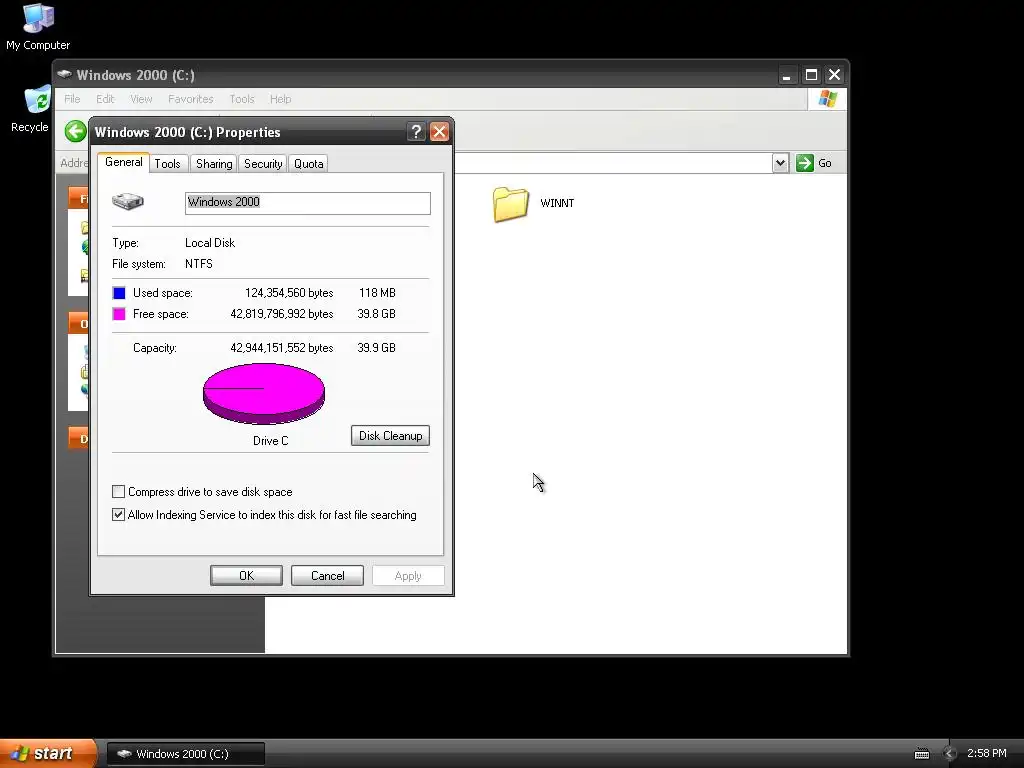Click the 42,819,796,992 bytes free value

coord(281,314)
